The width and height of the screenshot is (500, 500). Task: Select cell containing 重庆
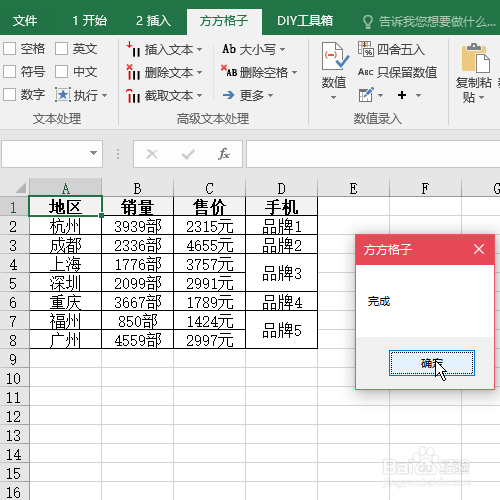click(65, 302)
